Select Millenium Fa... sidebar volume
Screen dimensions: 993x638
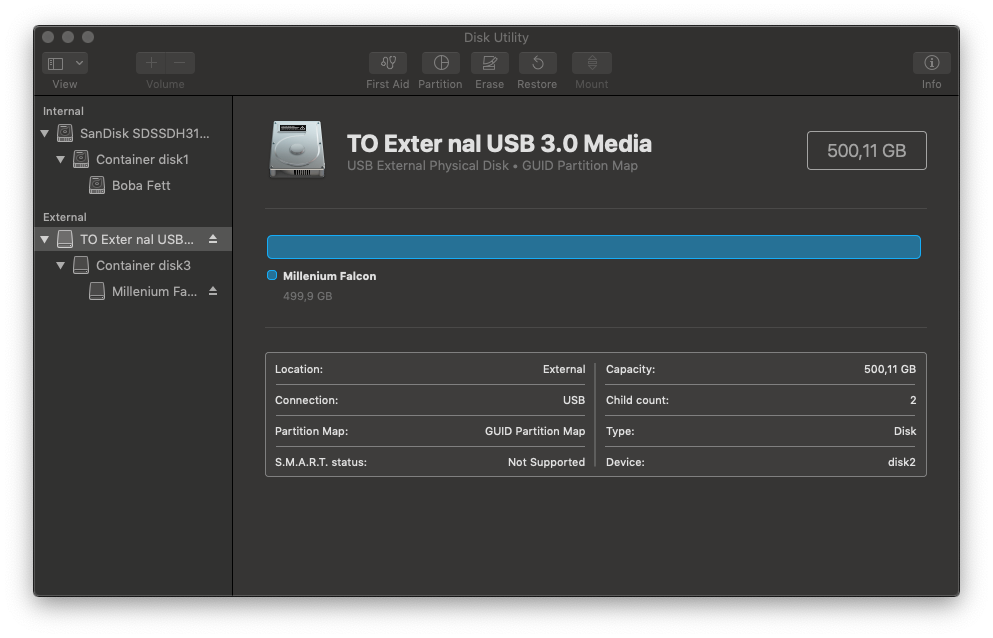tap(133, 291)
